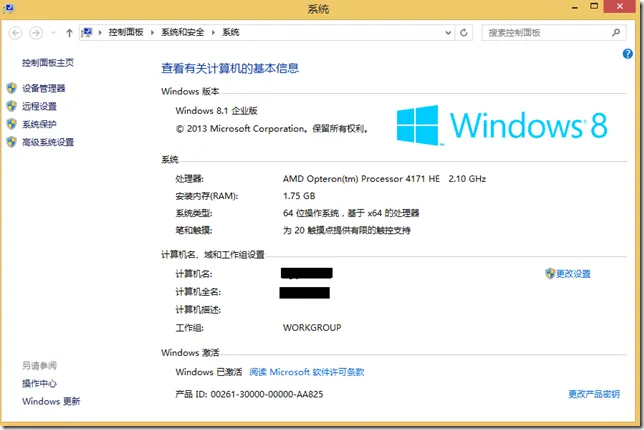Open 设备管理器 from sidebar
The width and height of the screenshot is (644, 430).
pos(44,88)
